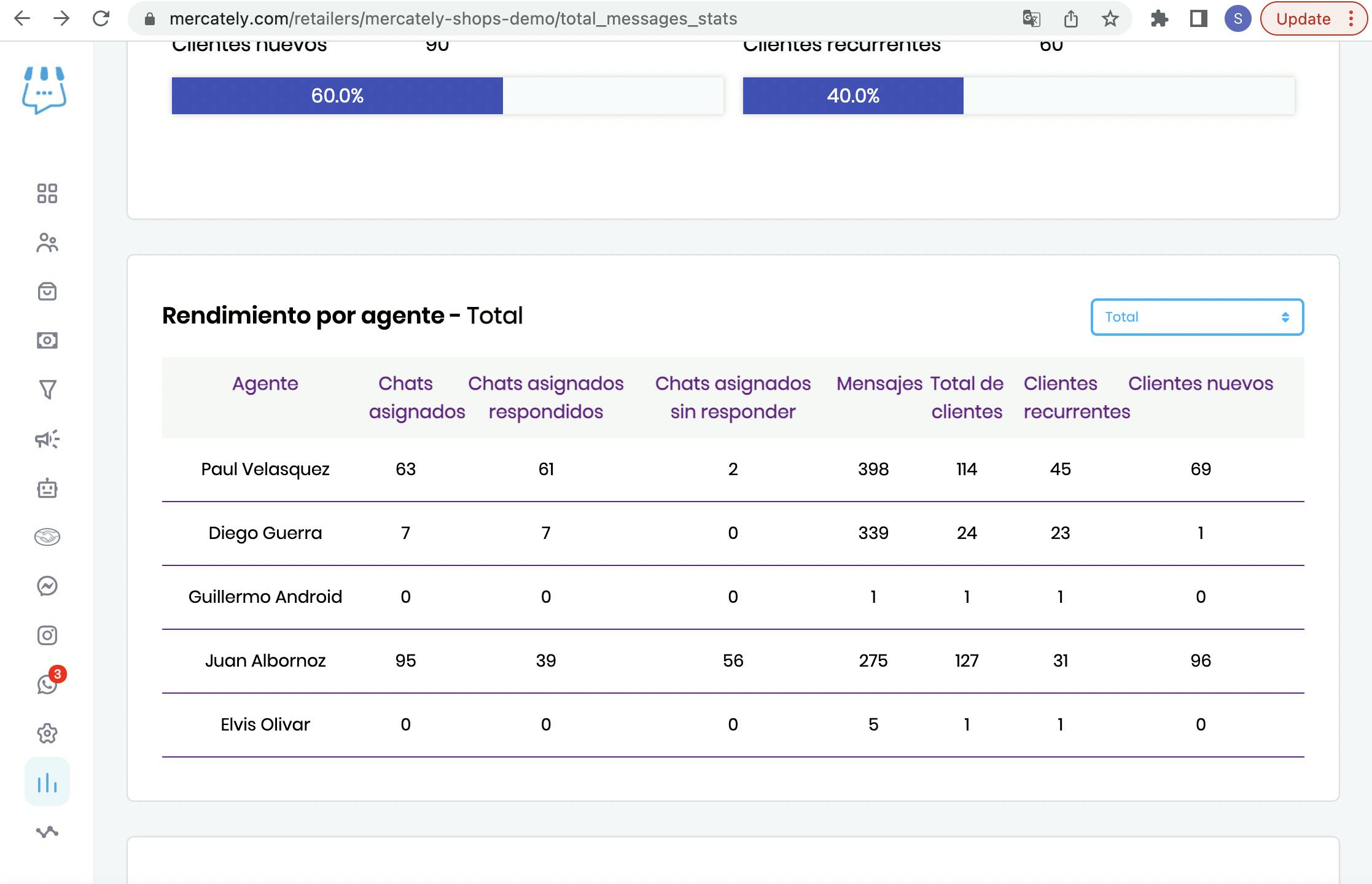Click the 275 messages value for Juan Albornoz
The height and width of the screenshot is (884, 1372).
[x=873, y=661]
